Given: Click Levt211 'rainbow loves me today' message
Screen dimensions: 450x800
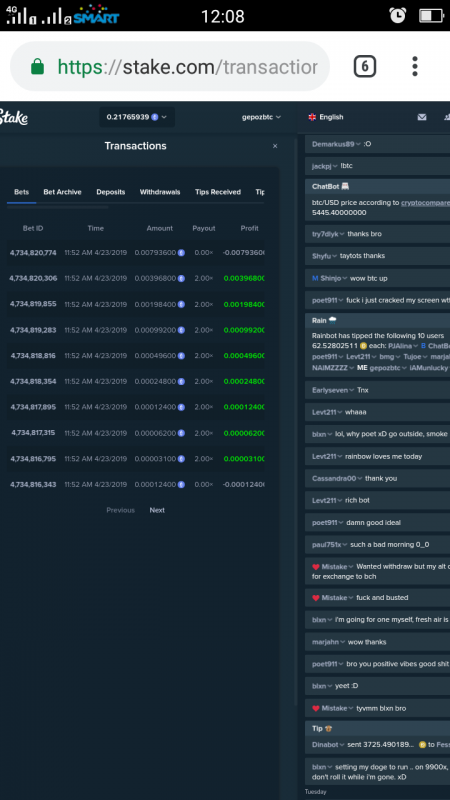Looking at the screenshot, I should point(378,457).
